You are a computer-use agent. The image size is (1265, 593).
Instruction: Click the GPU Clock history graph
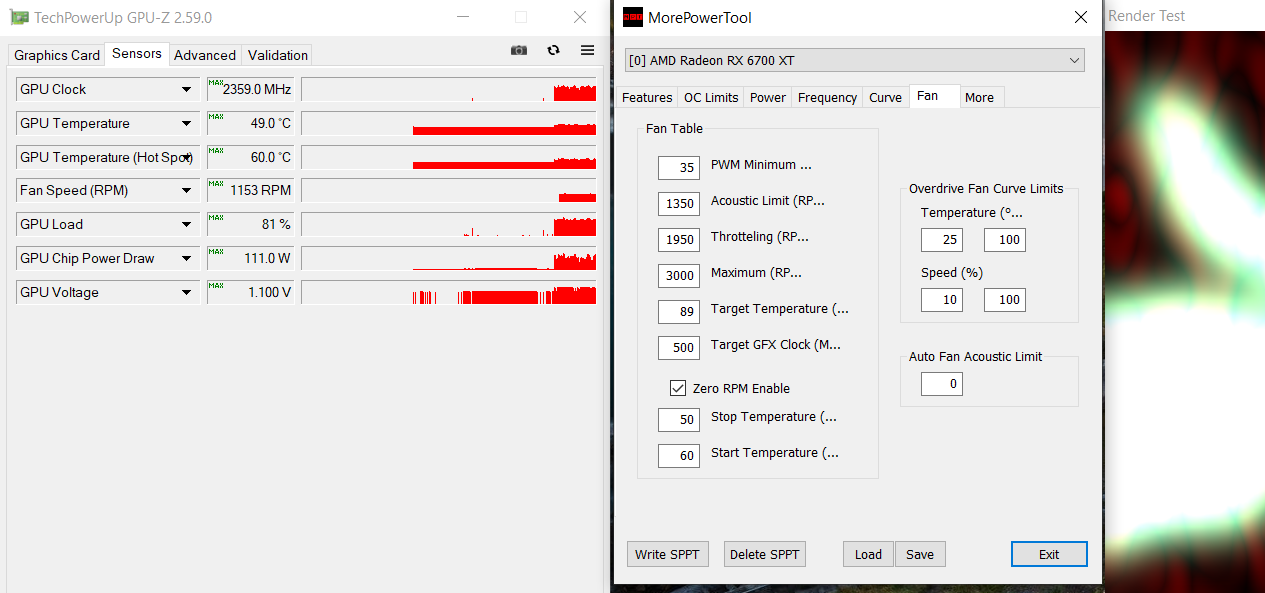pos(449,89)
